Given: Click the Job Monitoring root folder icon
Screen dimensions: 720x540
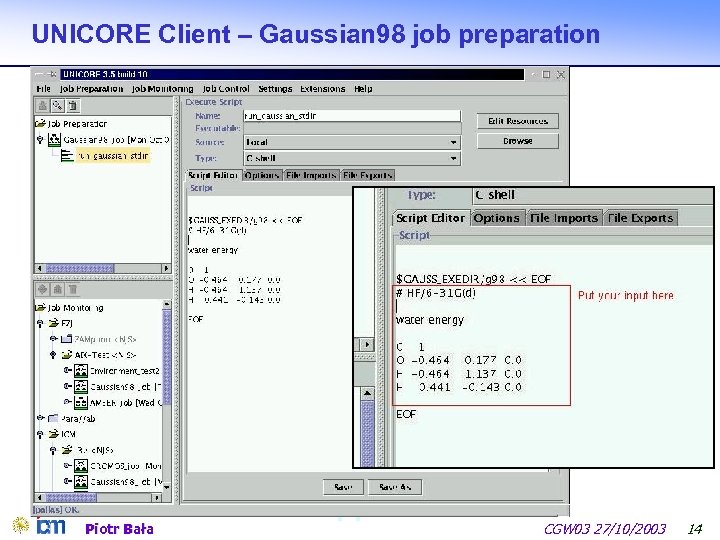Looking at the screenshot, I should [40, 307].
